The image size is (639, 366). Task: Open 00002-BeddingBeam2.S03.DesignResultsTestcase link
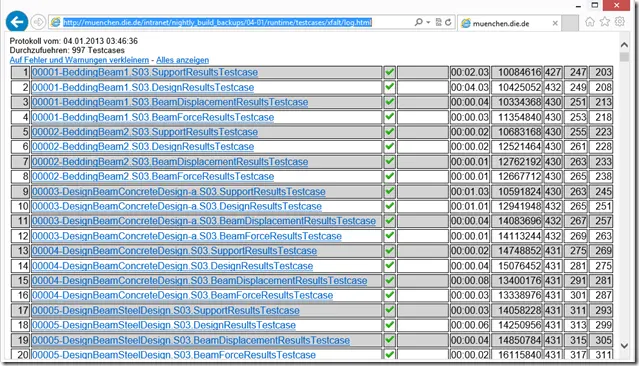point(143,146)
